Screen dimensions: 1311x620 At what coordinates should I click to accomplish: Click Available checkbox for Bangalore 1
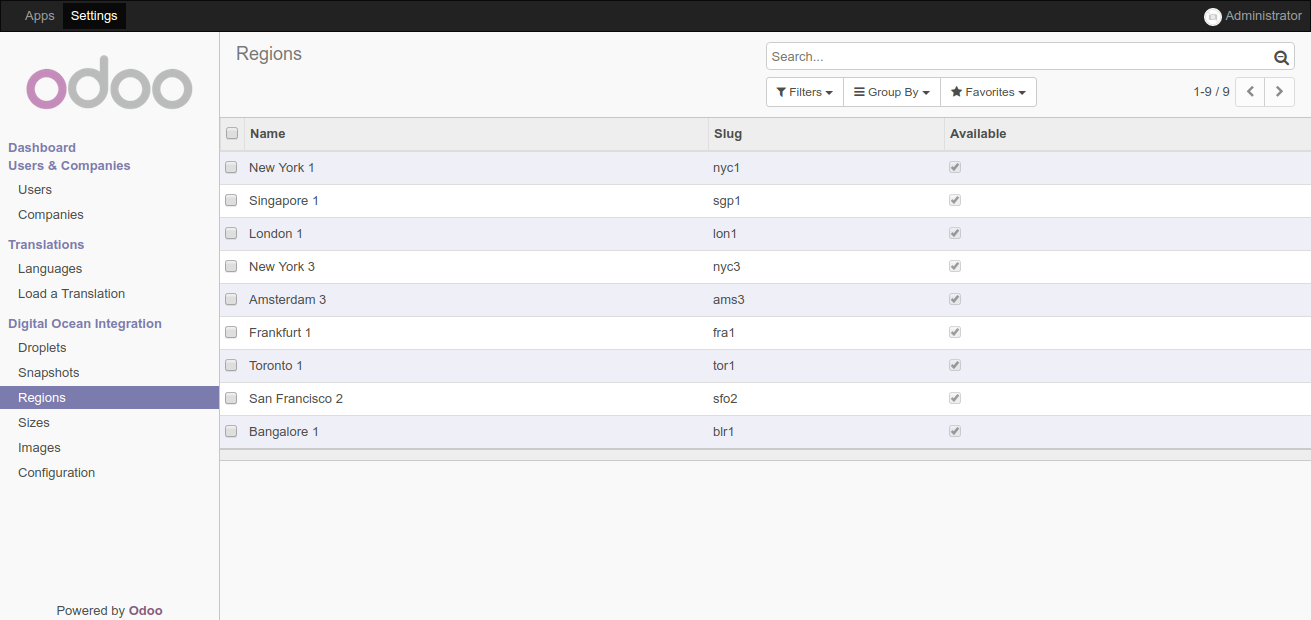[955, 431]
